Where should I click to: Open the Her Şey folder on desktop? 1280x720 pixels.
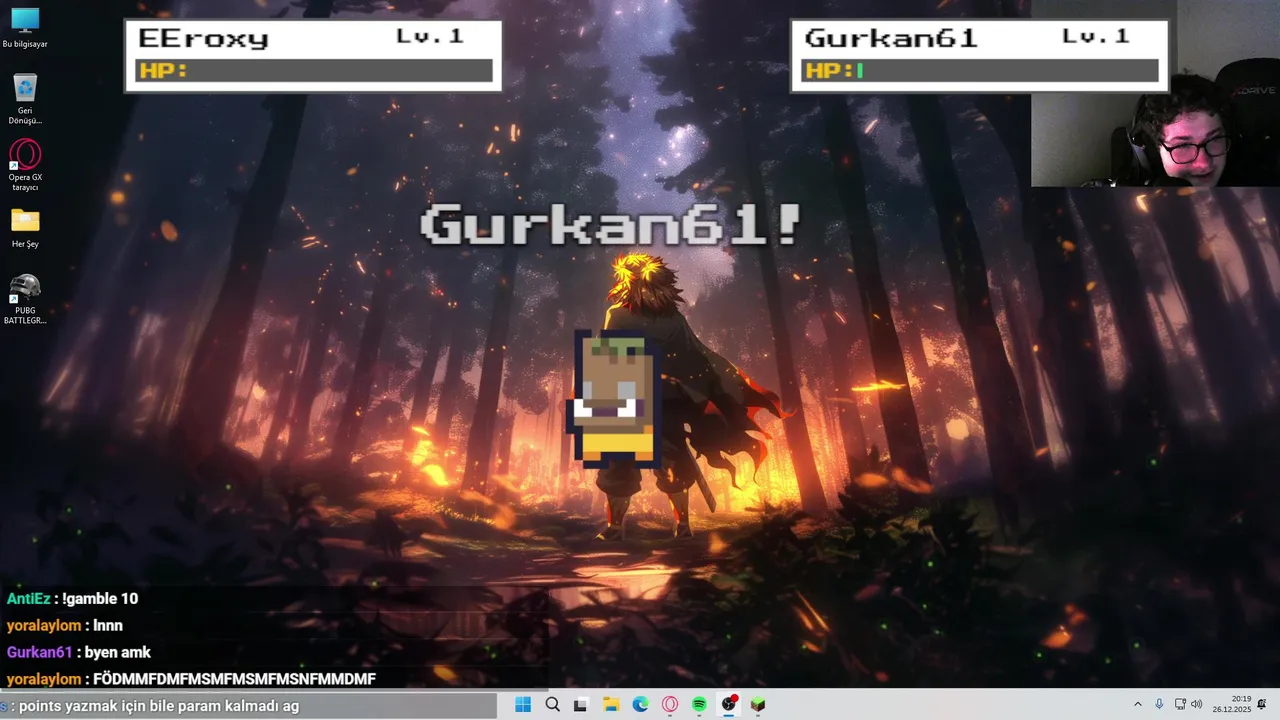click(x=25, y=227)
